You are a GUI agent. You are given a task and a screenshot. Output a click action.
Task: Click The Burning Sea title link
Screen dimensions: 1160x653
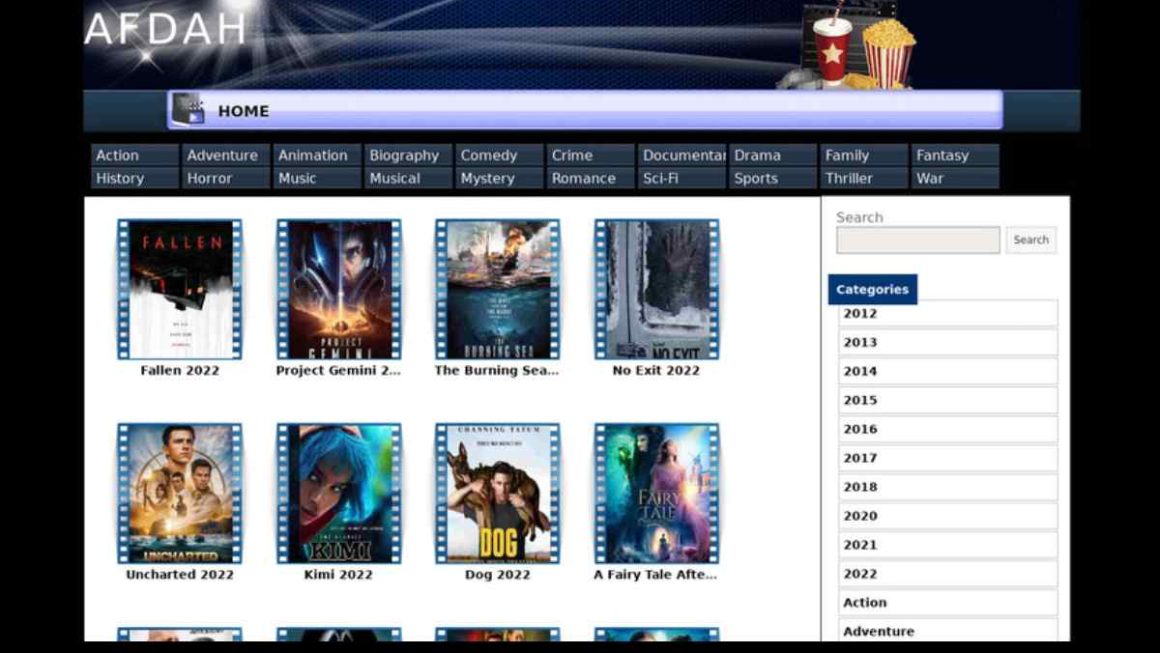click(496, 371)
